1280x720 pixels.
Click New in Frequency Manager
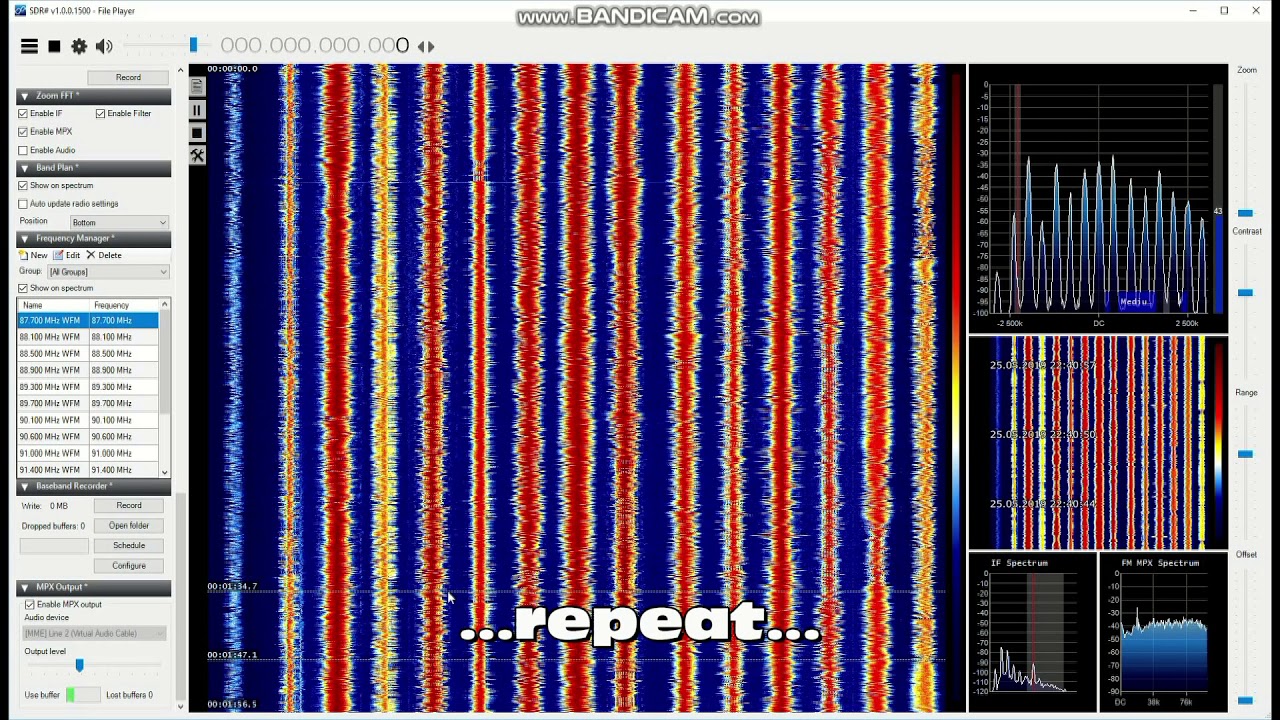tap(34, 255)
